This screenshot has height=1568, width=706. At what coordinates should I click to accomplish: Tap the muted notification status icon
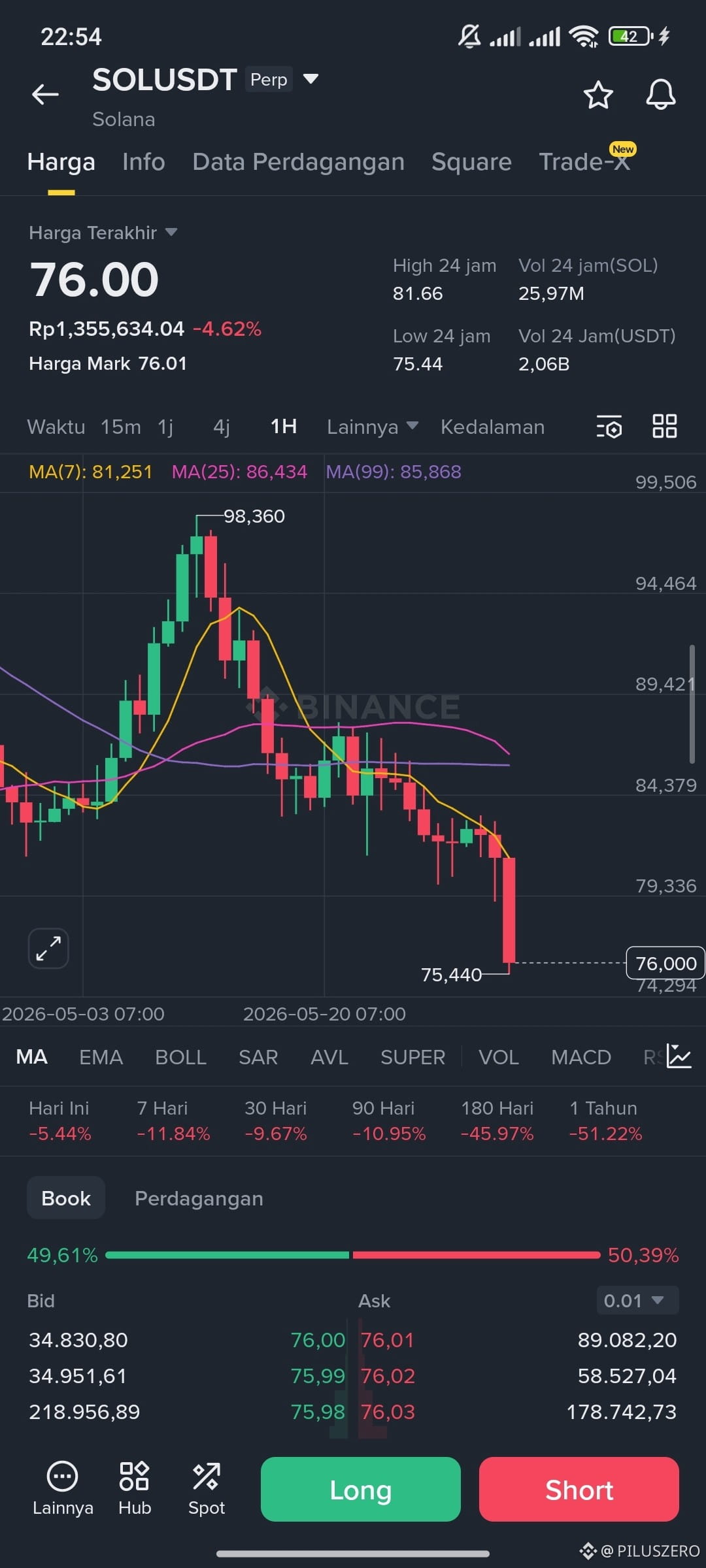tap(469, 37)
